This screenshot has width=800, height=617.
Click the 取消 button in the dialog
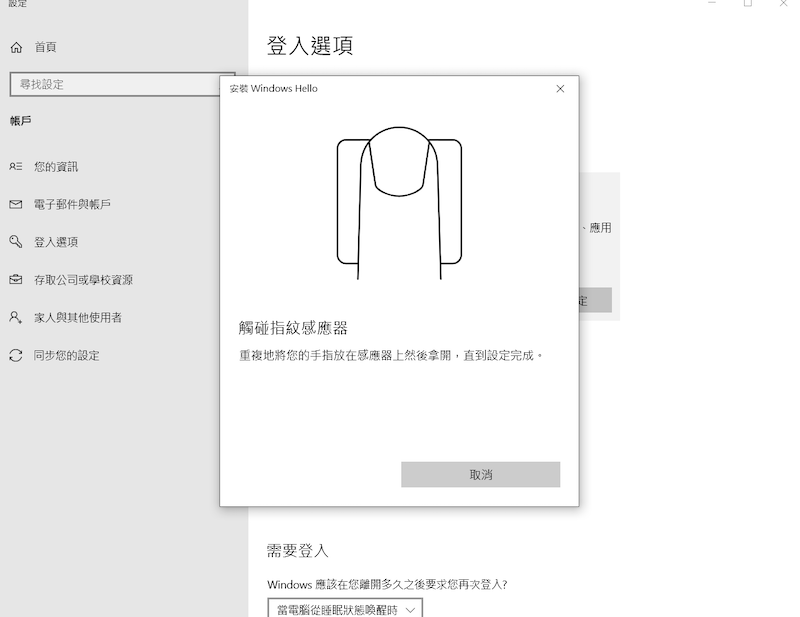(x=481, y=475)
